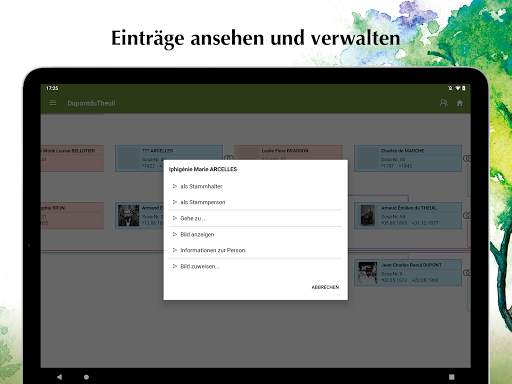Go to home via house icon

(x=460, y=103)
